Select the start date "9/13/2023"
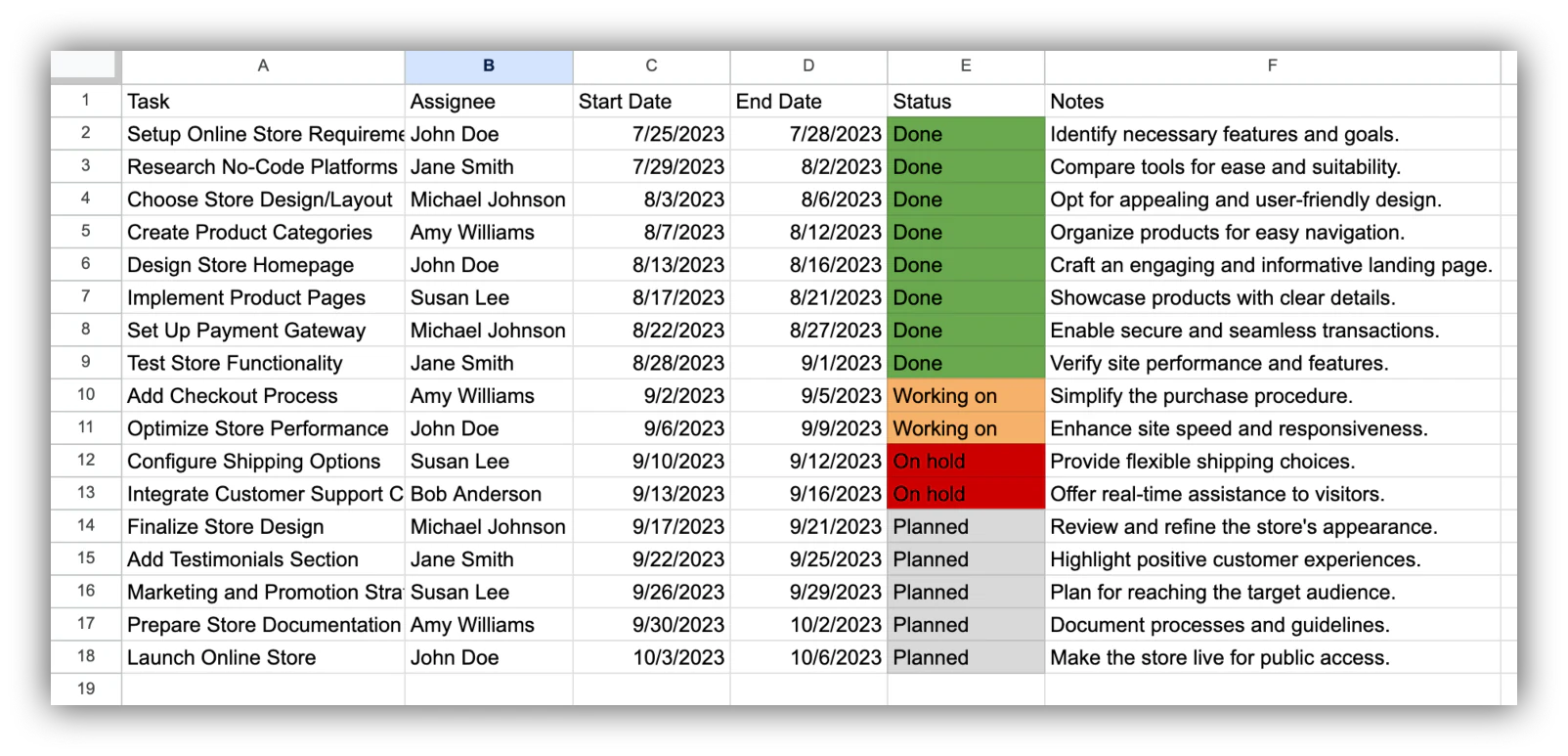Image resolution: width=1568 pixels, height=756 pixels. [651, 494]
